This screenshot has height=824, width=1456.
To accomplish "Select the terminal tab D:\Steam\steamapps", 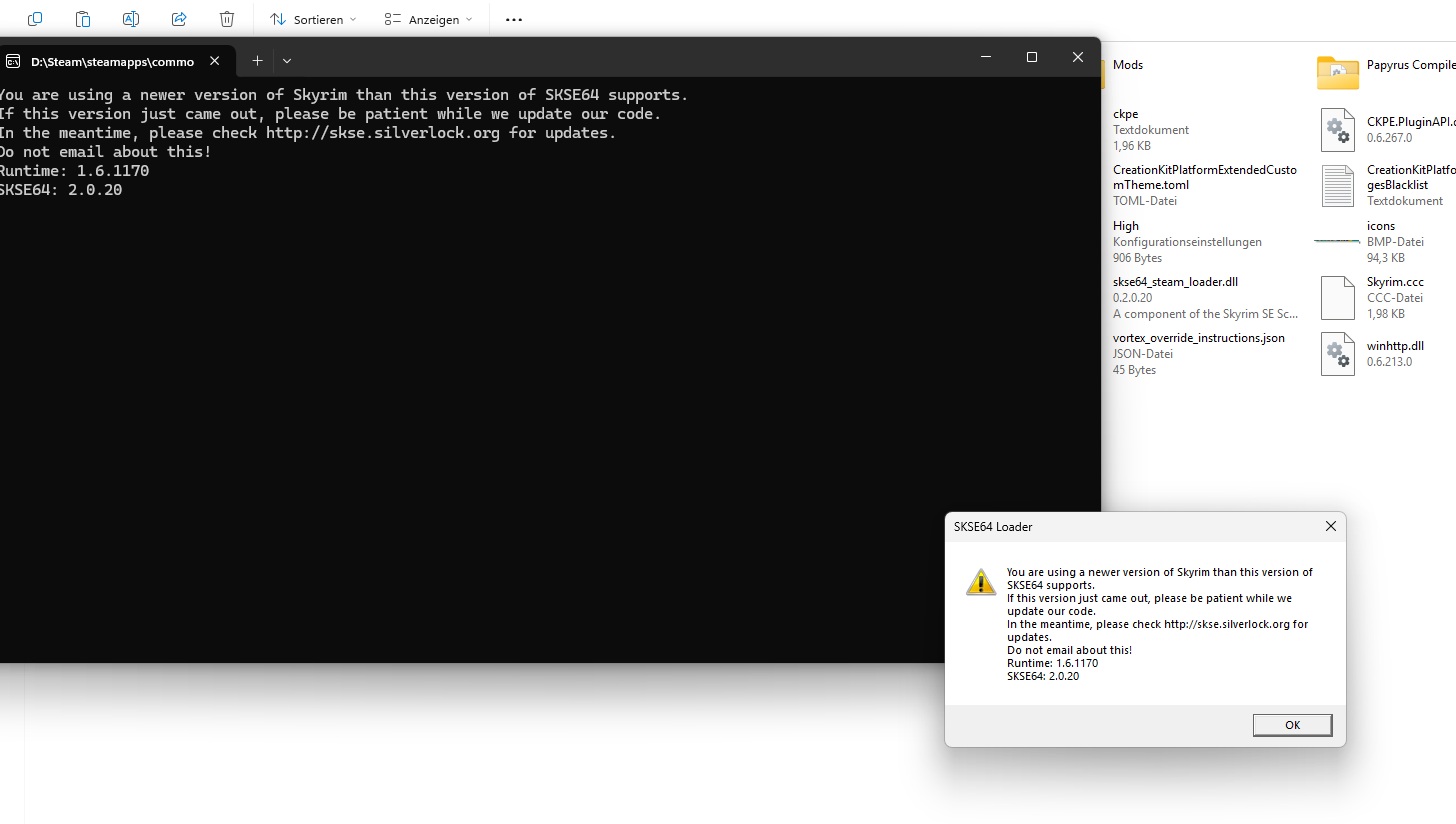I will pos(112,61).
